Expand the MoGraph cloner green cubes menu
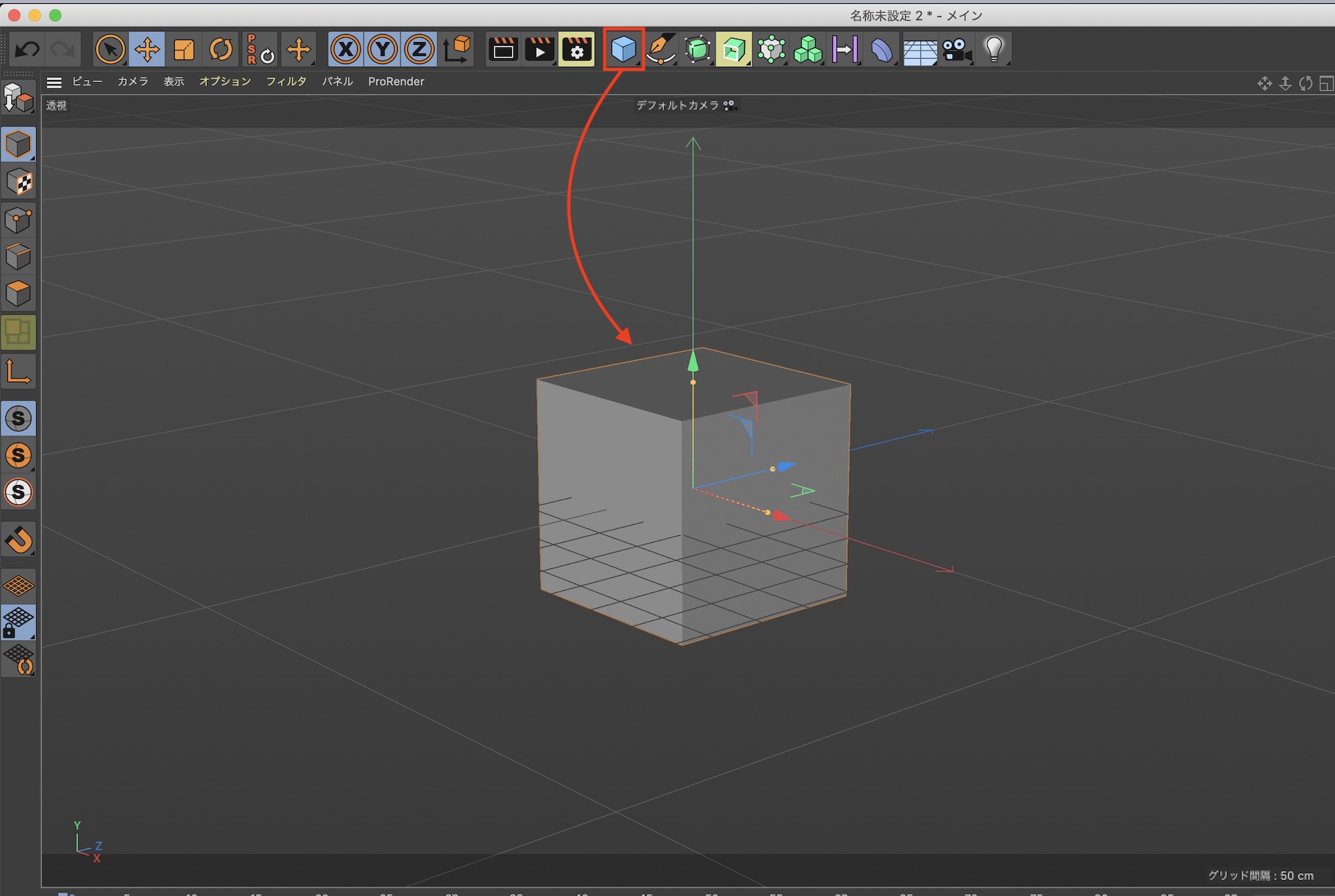 click(808, 49)
